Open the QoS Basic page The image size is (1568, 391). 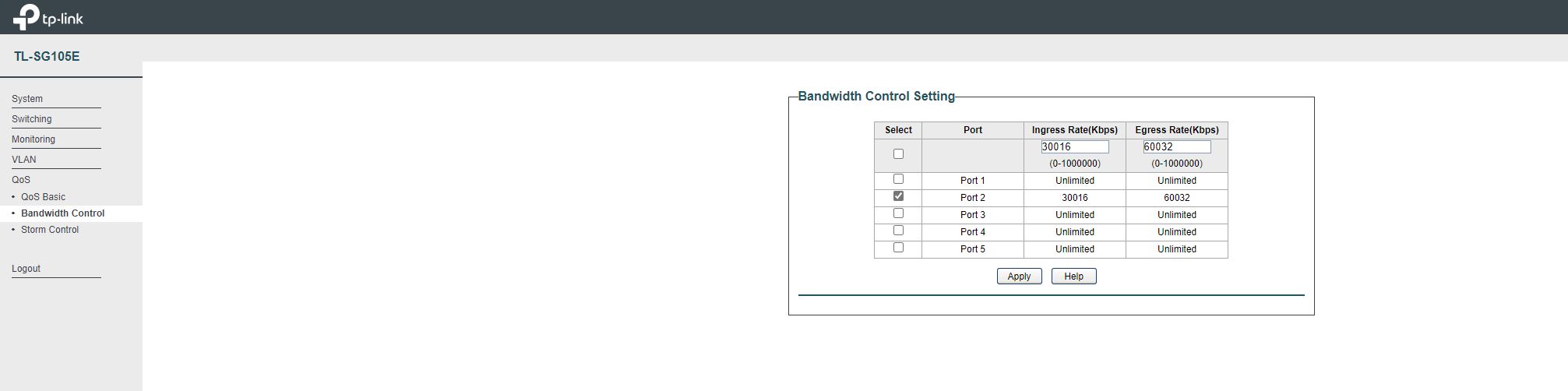pos(43,197)
